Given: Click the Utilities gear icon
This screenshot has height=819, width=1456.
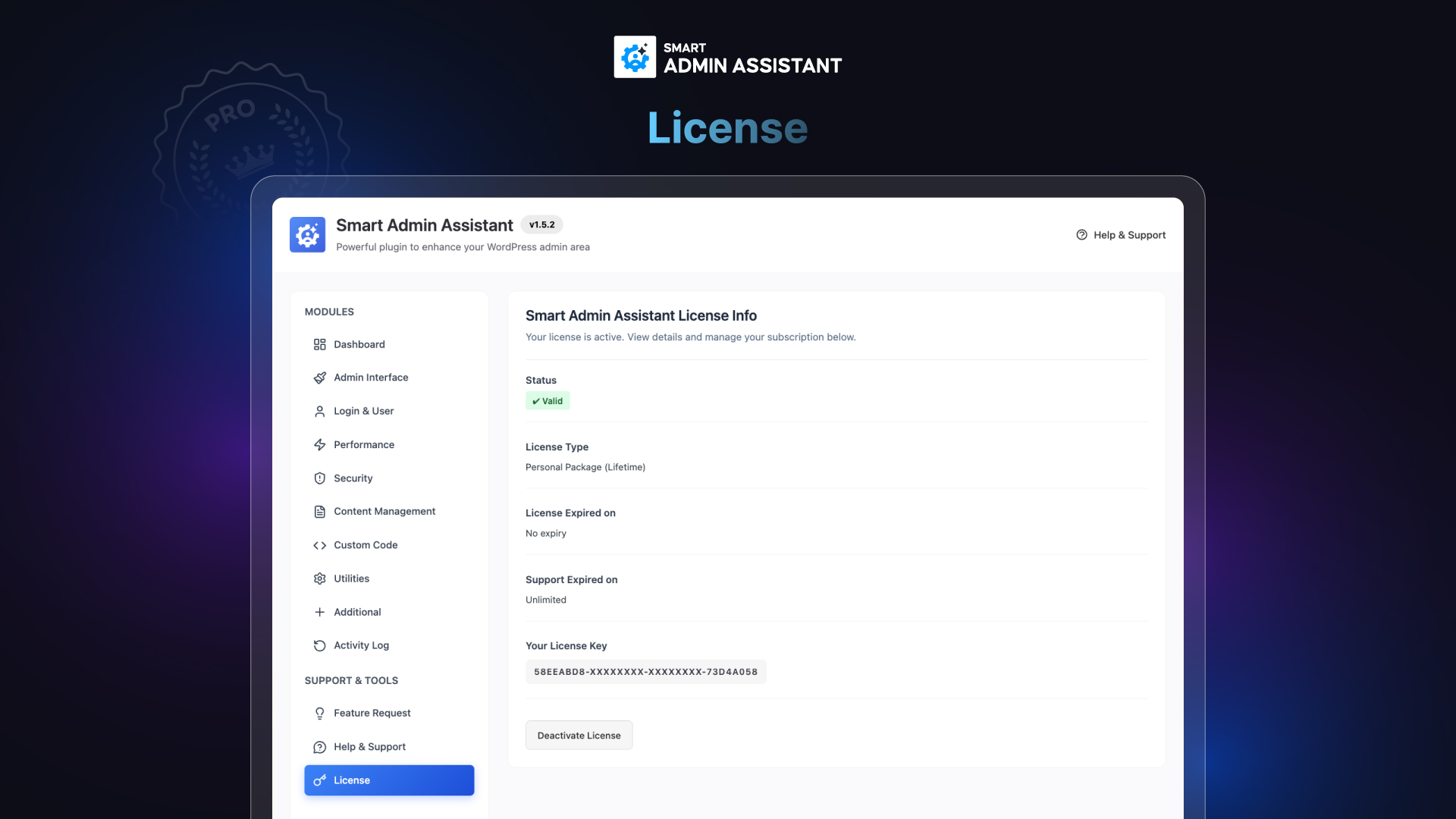Looking at the screenshot, I should pyautogui.click(x=319, y=579).
